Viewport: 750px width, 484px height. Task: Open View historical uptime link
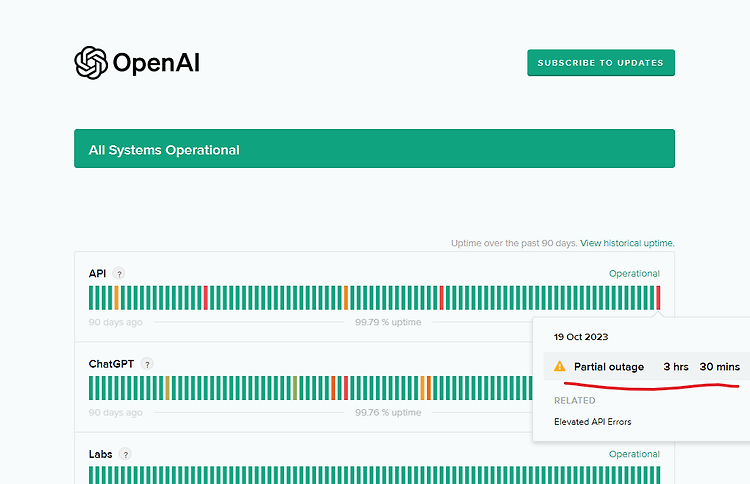pyautogui.click(x=627, y=243)
